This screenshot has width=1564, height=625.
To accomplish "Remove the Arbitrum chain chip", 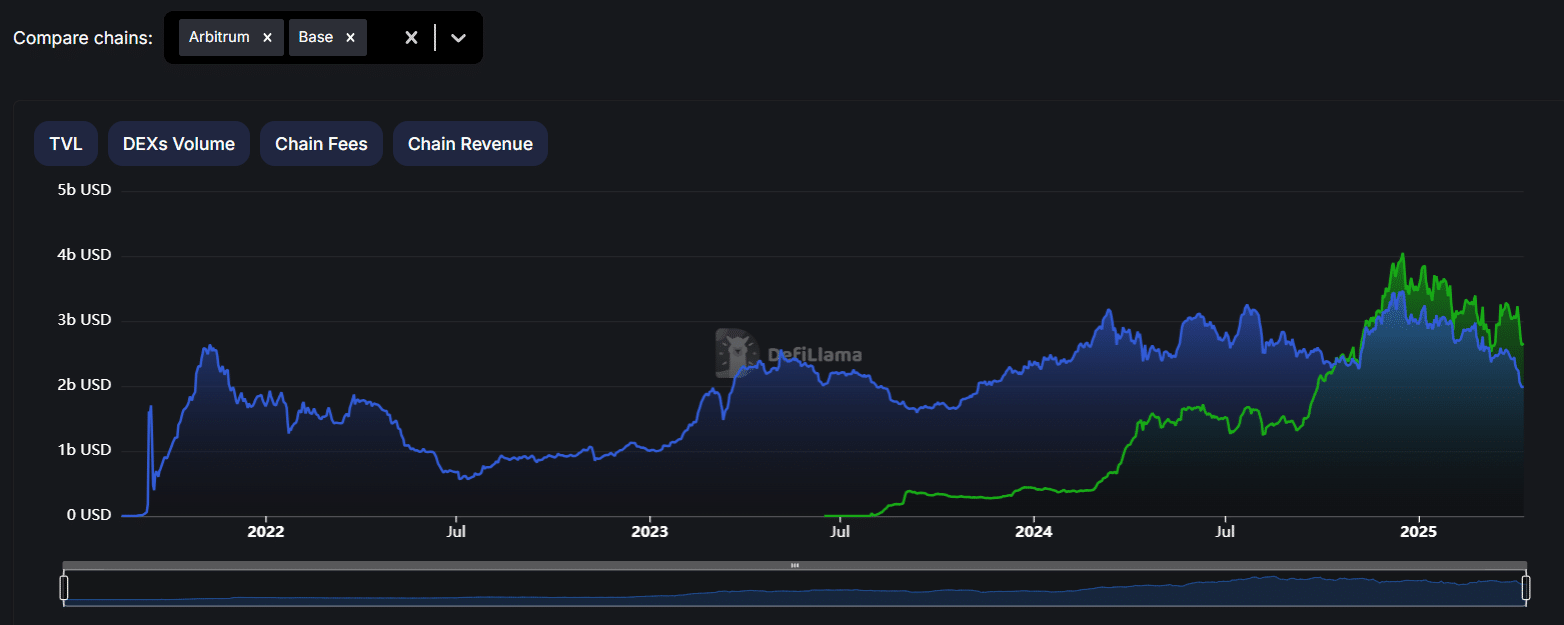I will [267, 37].
